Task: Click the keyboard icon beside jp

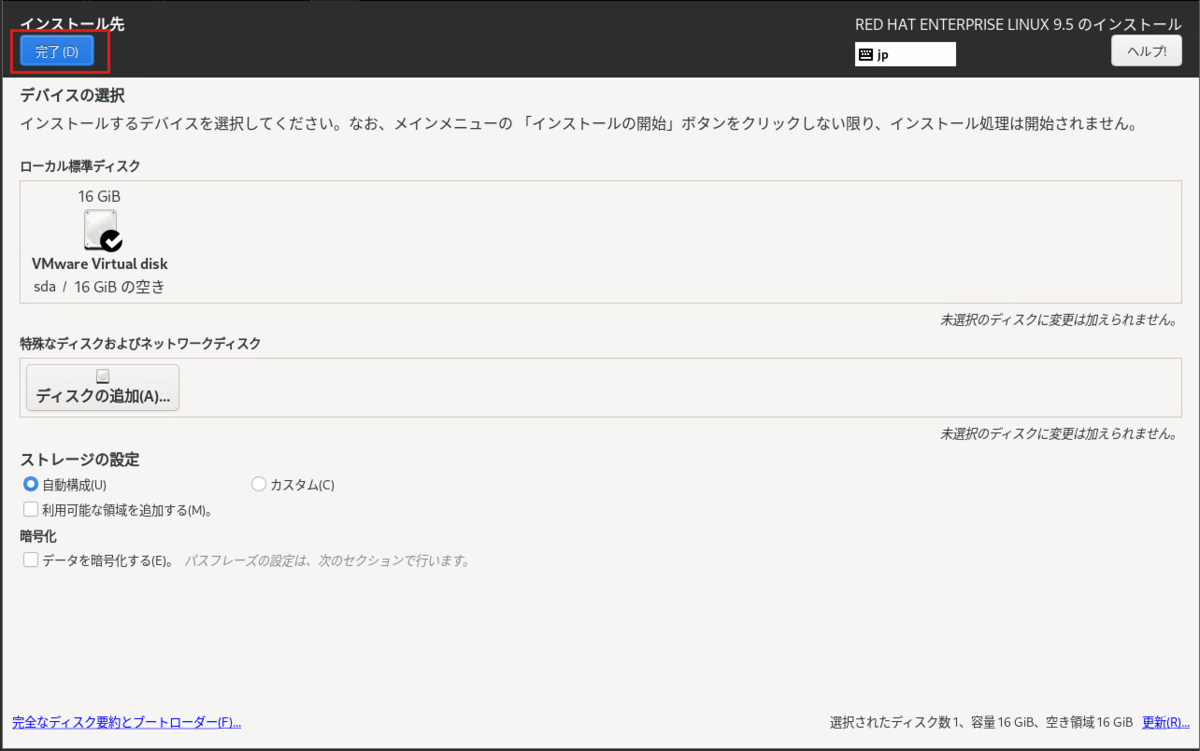Action: tap(865, 55)
